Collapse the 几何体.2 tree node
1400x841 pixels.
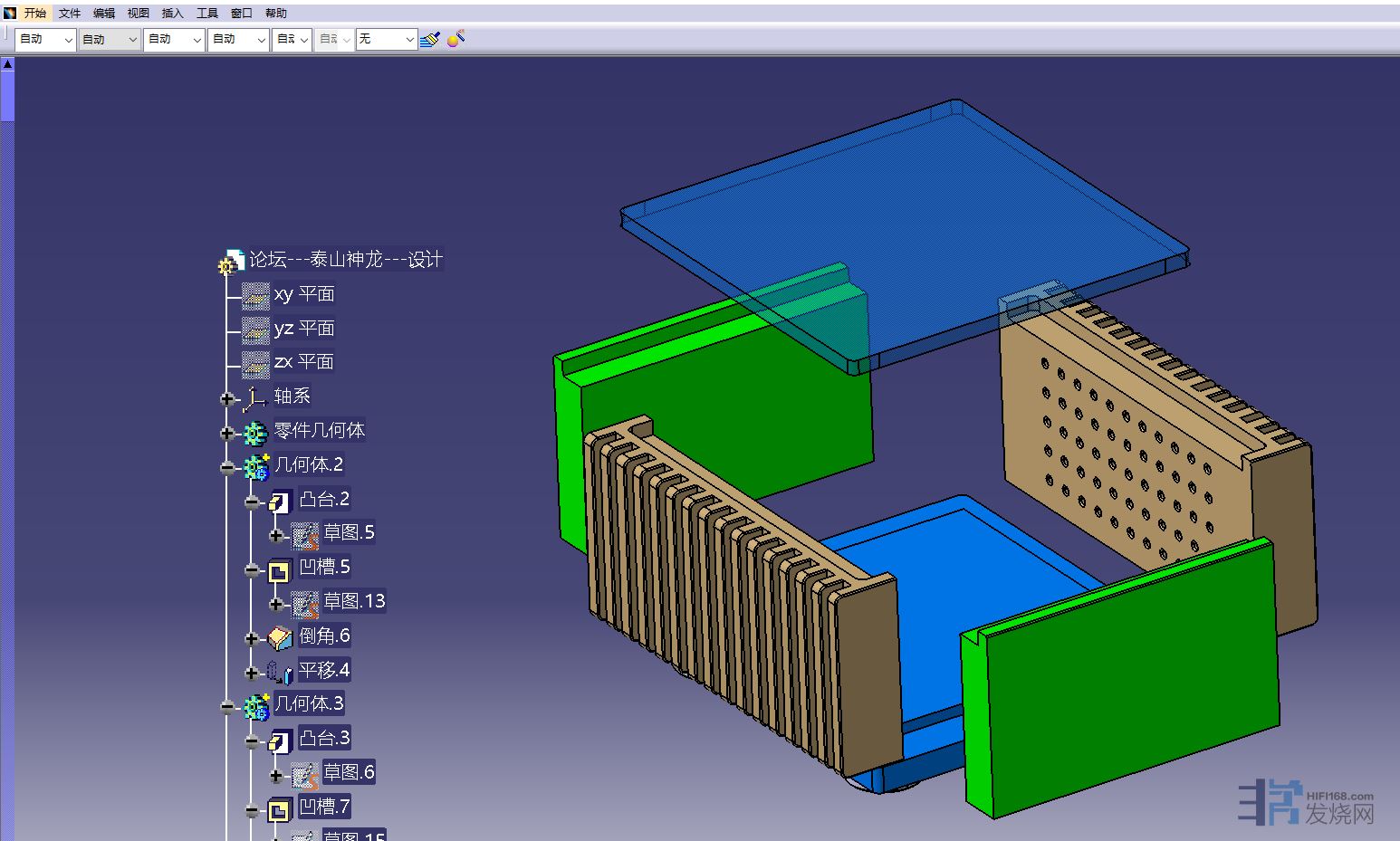coord(226,467)
